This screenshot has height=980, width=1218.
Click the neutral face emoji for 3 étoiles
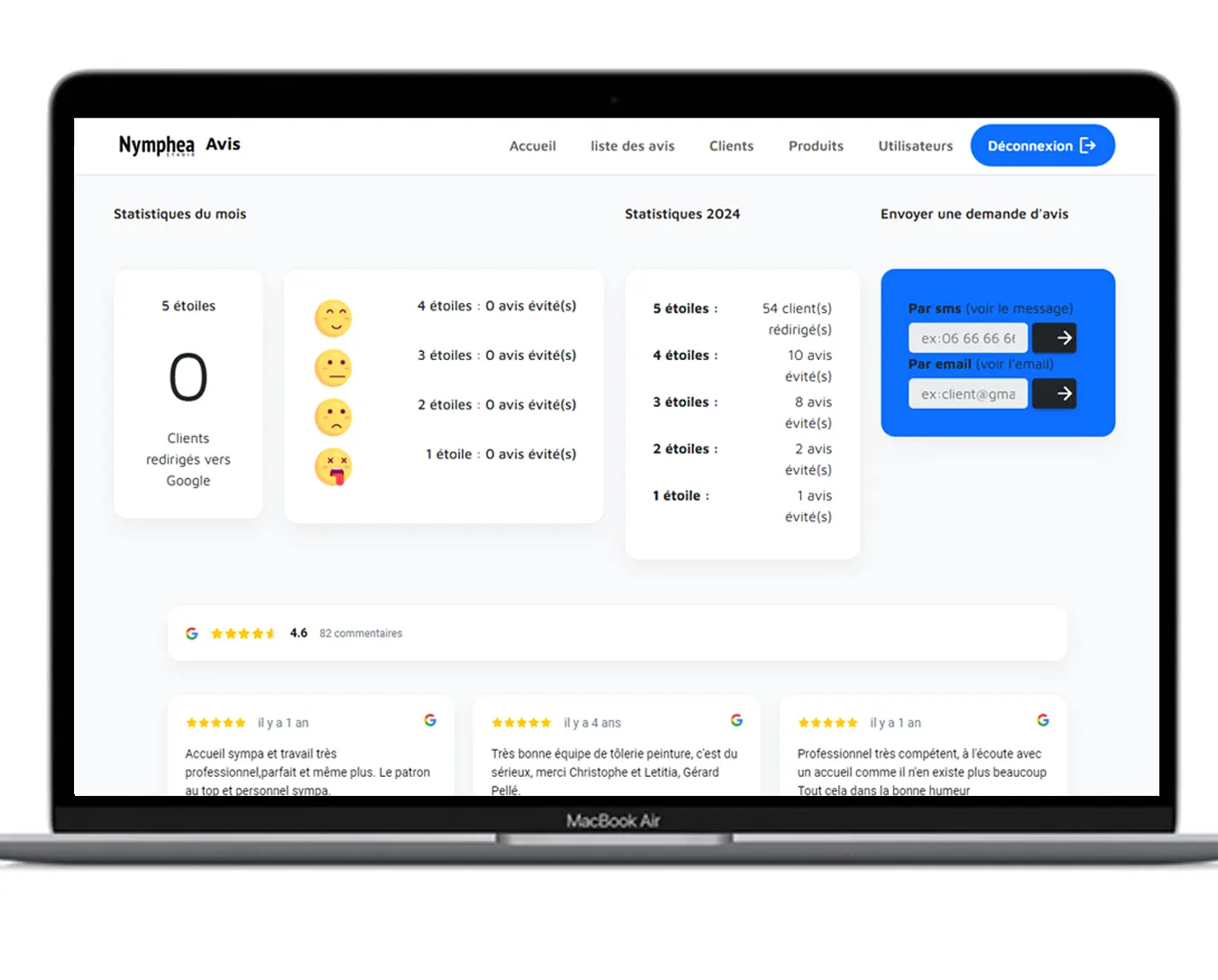coord(333,368)
